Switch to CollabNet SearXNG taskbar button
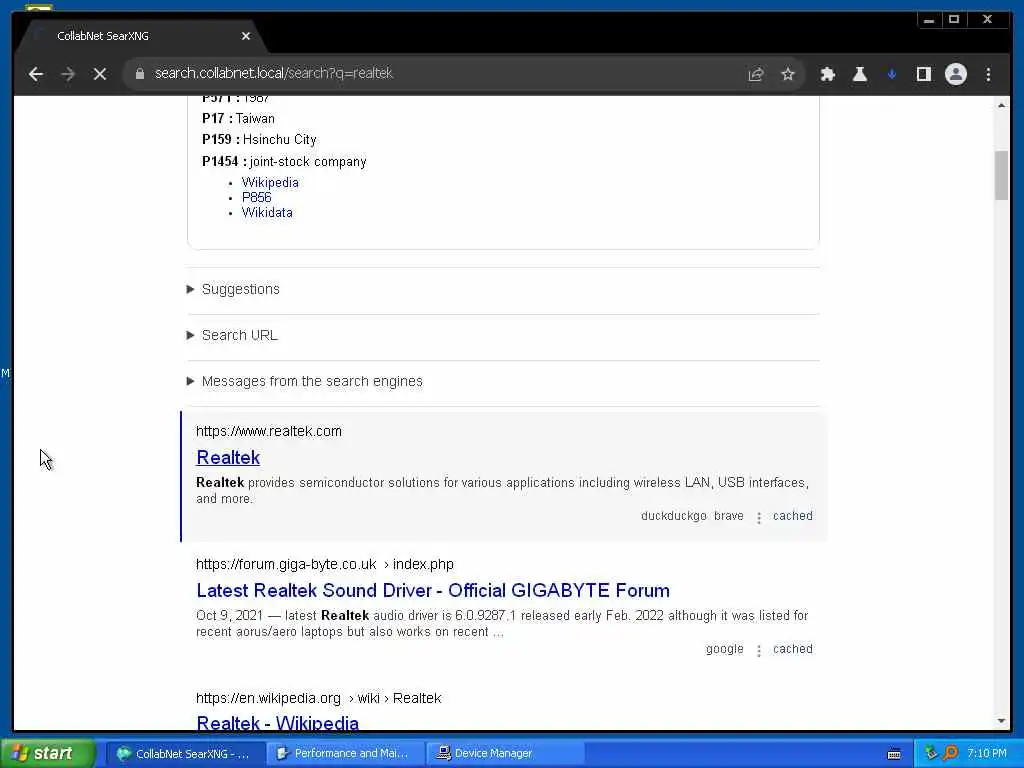Image resolution: width=1024 pixels, height=768 pixels. pyautogui.click(x=184, y=753)
